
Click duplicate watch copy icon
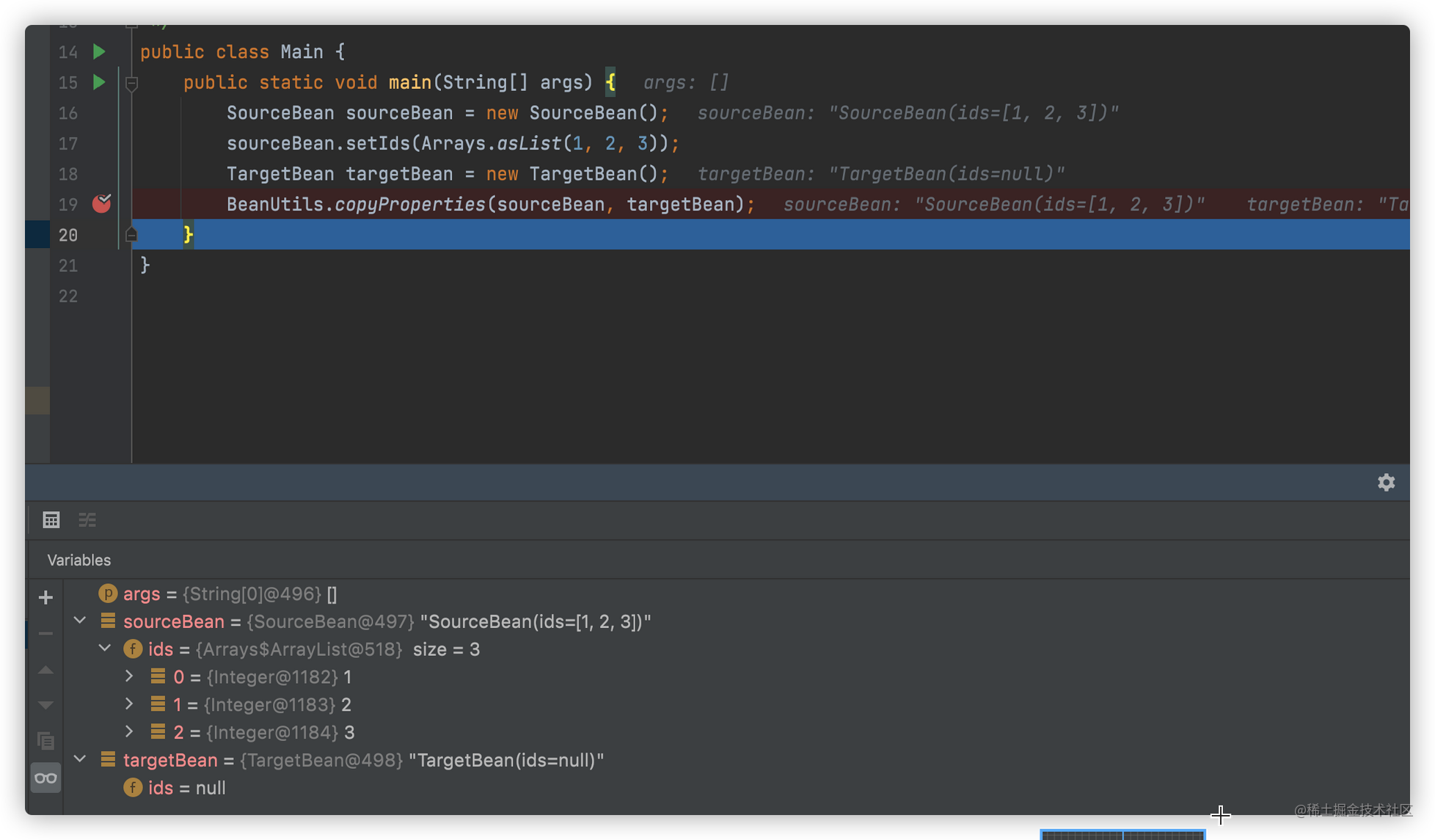pyautogui.click(x=45, y=740)
